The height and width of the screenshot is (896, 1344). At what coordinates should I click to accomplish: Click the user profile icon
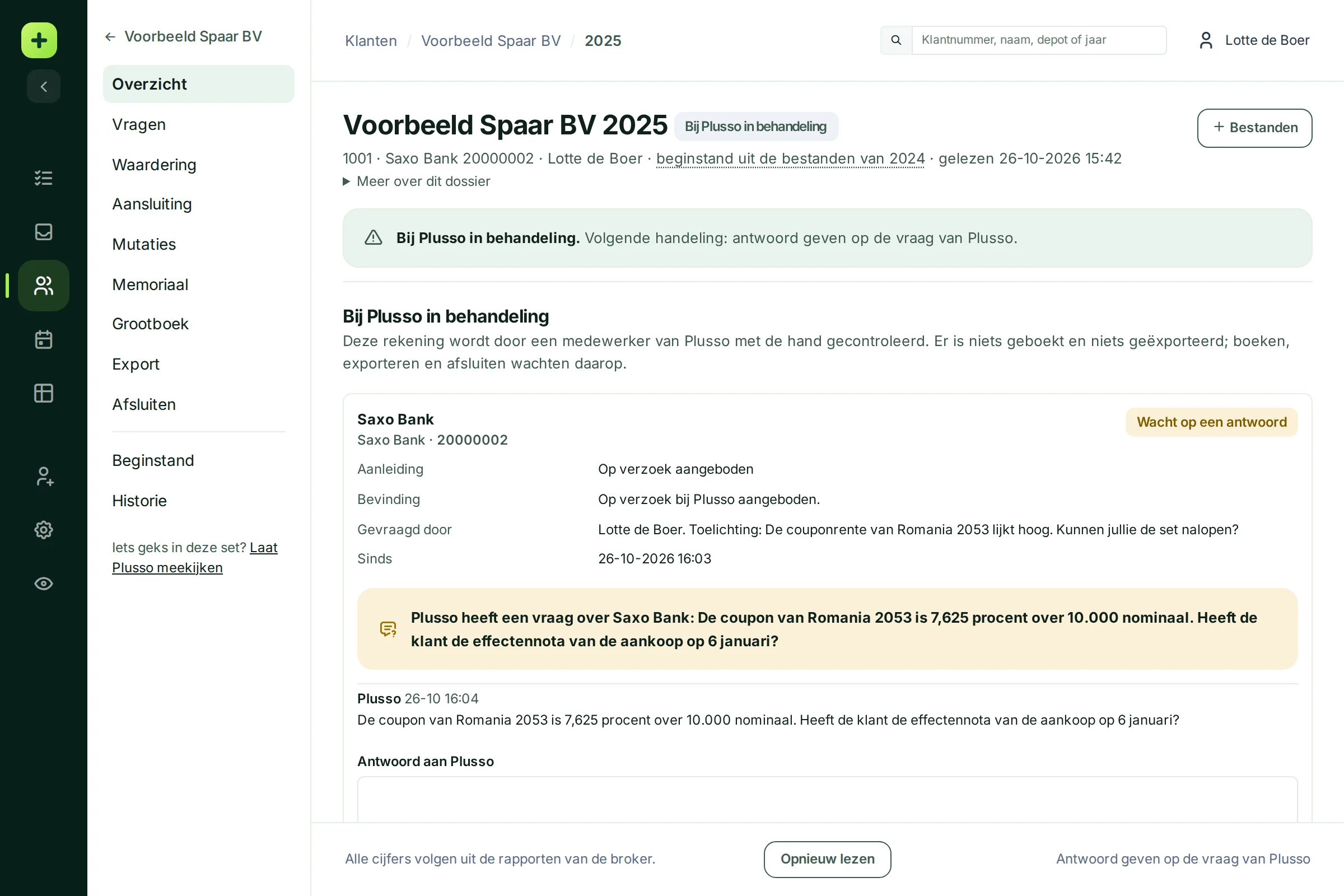(1206, 40)
